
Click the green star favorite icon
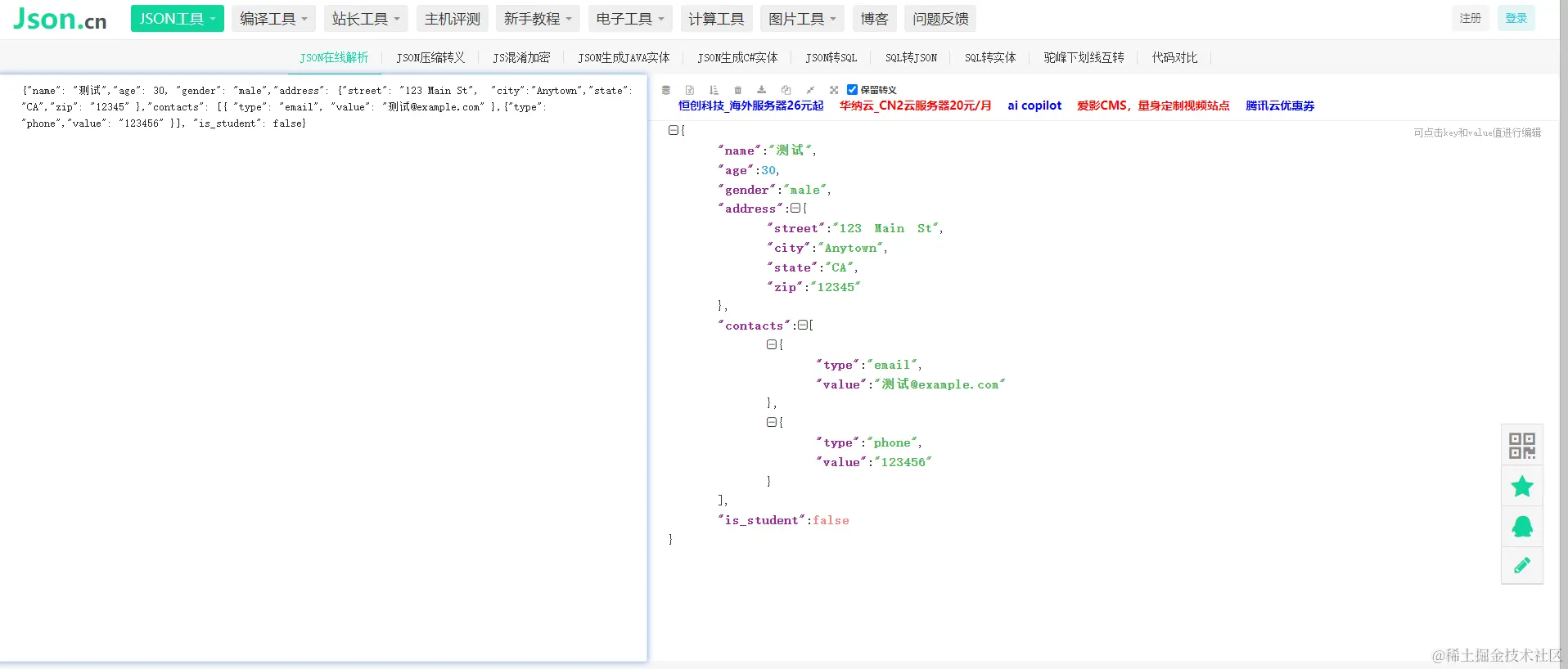tap(1522, 487)
